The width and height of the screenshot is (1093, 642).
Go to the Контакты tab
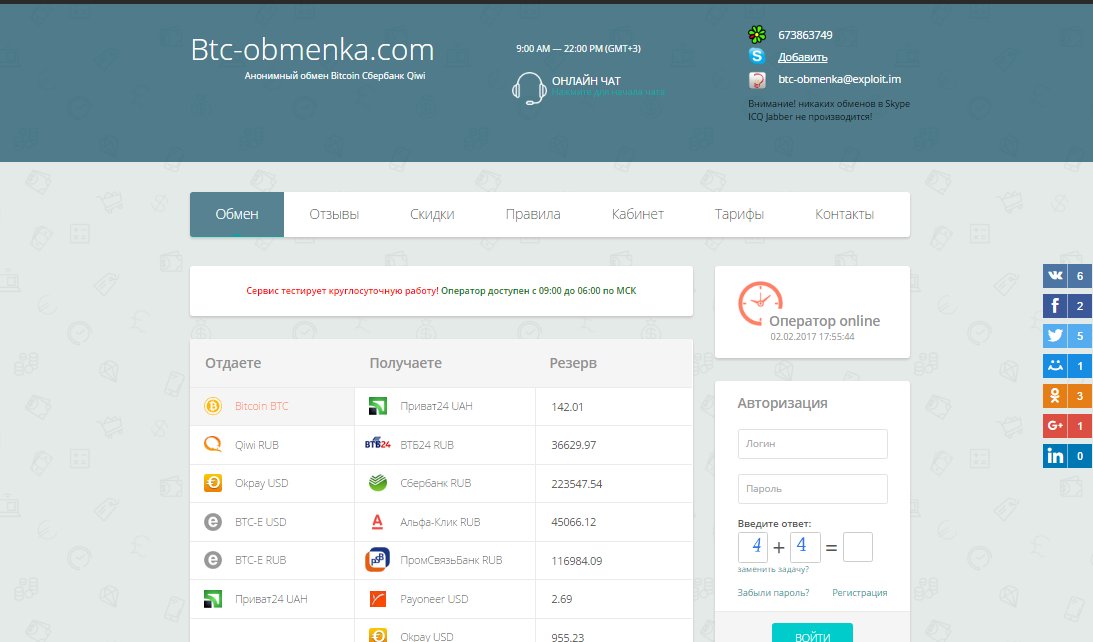[844, 214]
